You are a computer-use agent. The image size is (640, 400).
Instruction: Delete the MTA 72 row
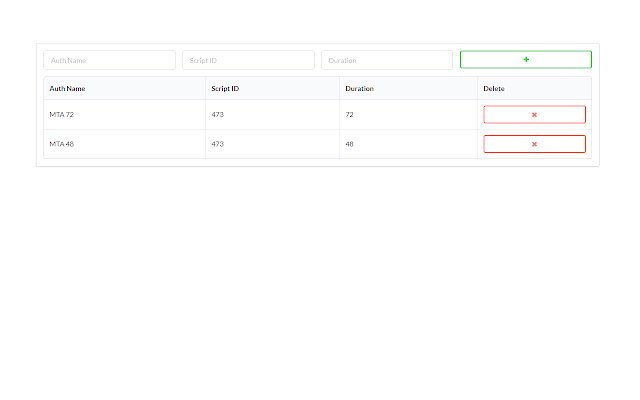(x=534, y=115)
